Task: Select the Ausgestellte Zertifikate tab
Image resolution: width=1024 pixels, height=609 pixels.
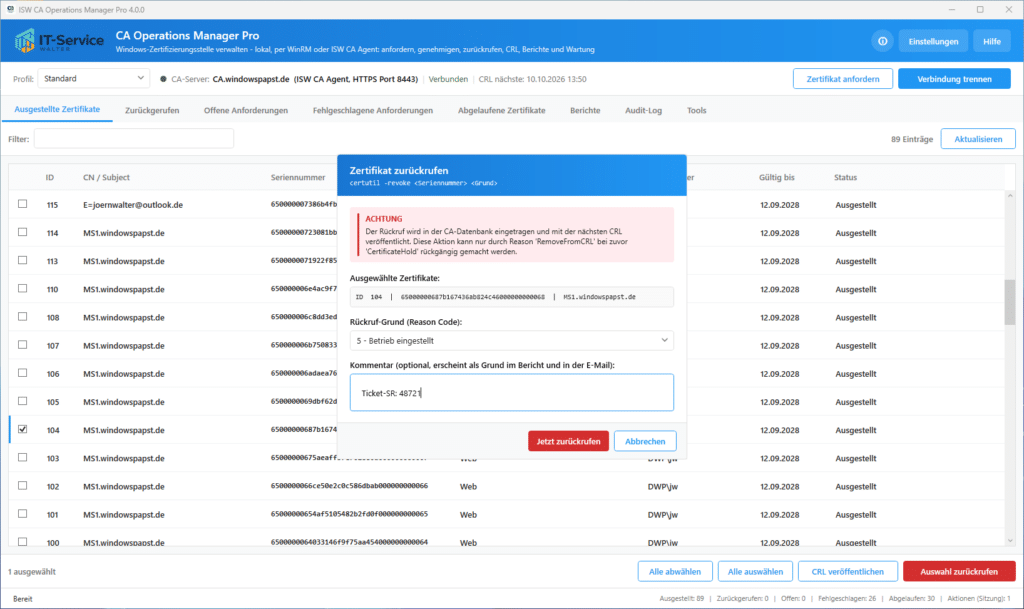Action: [57, 110]
